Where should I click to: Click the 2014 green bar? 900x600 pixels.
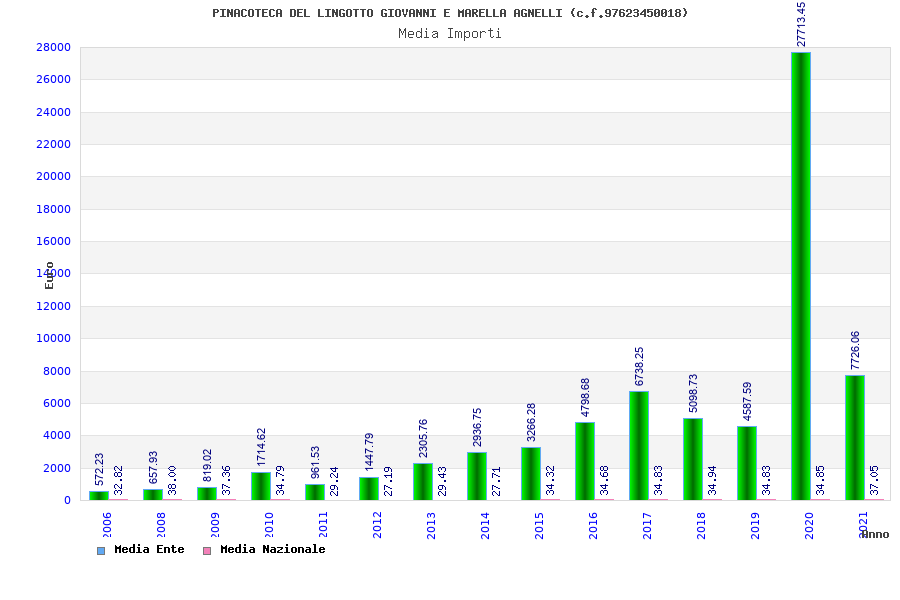(x=477, y=477)
